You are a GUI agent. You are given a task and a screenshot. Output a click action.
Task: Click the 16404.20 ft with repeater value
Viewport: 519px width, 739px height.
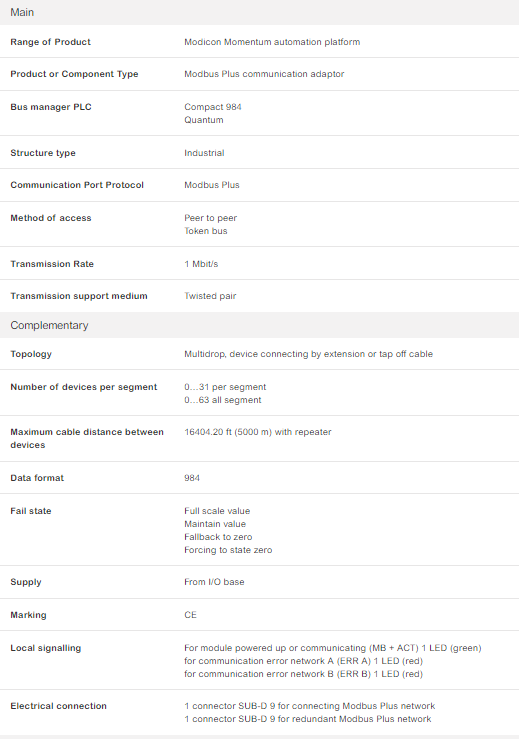tap(257, 432)
